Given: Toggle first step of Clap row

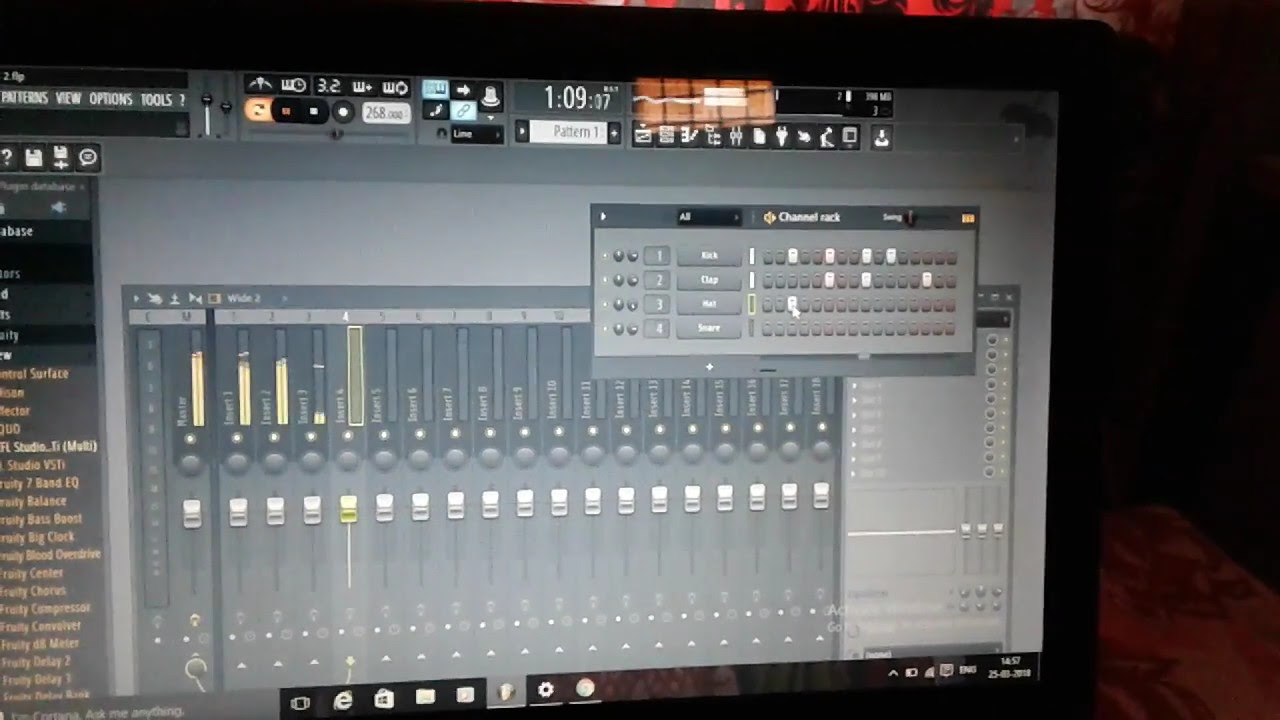Looking at the screenshot, I should (768, 281).
